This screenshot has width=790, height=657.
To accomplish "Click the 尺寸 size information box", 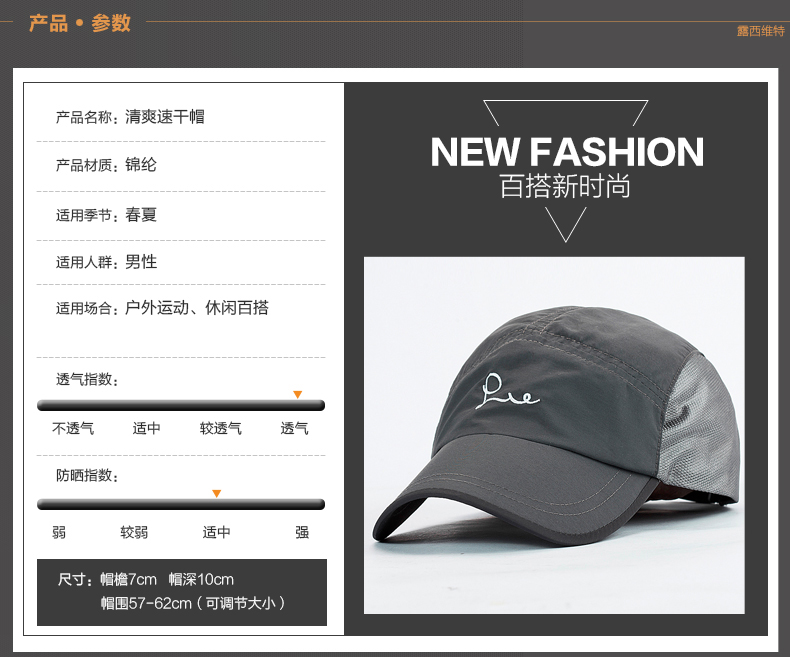I will (182, 592).
